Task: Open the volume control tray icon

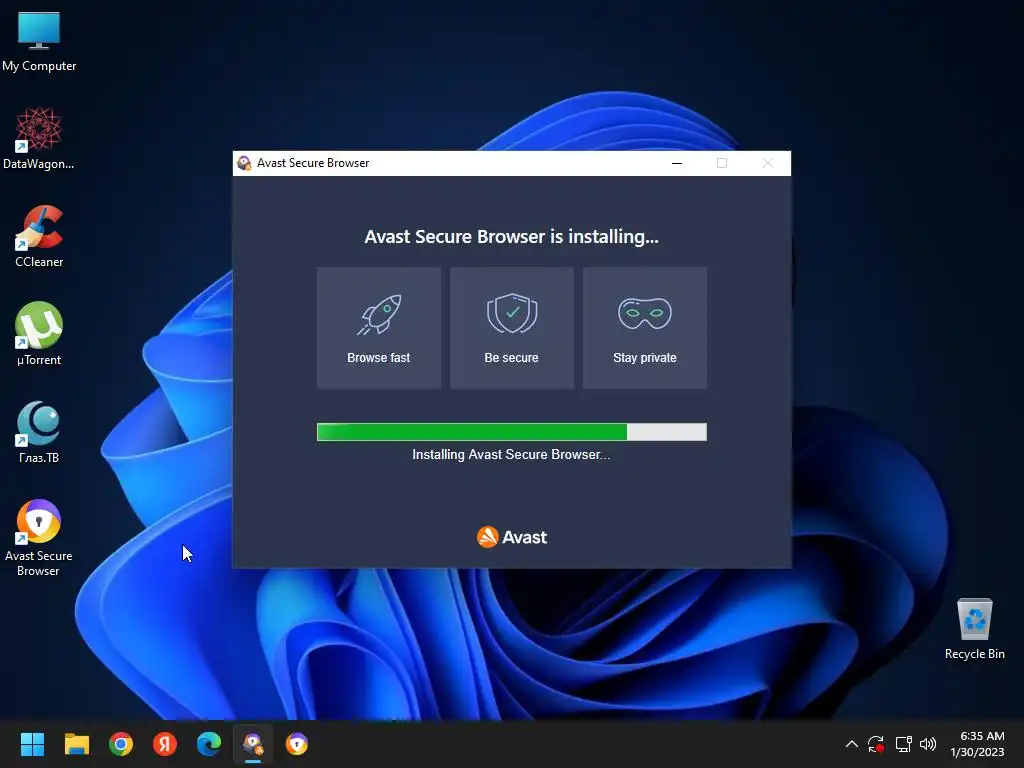Action: 928,744
